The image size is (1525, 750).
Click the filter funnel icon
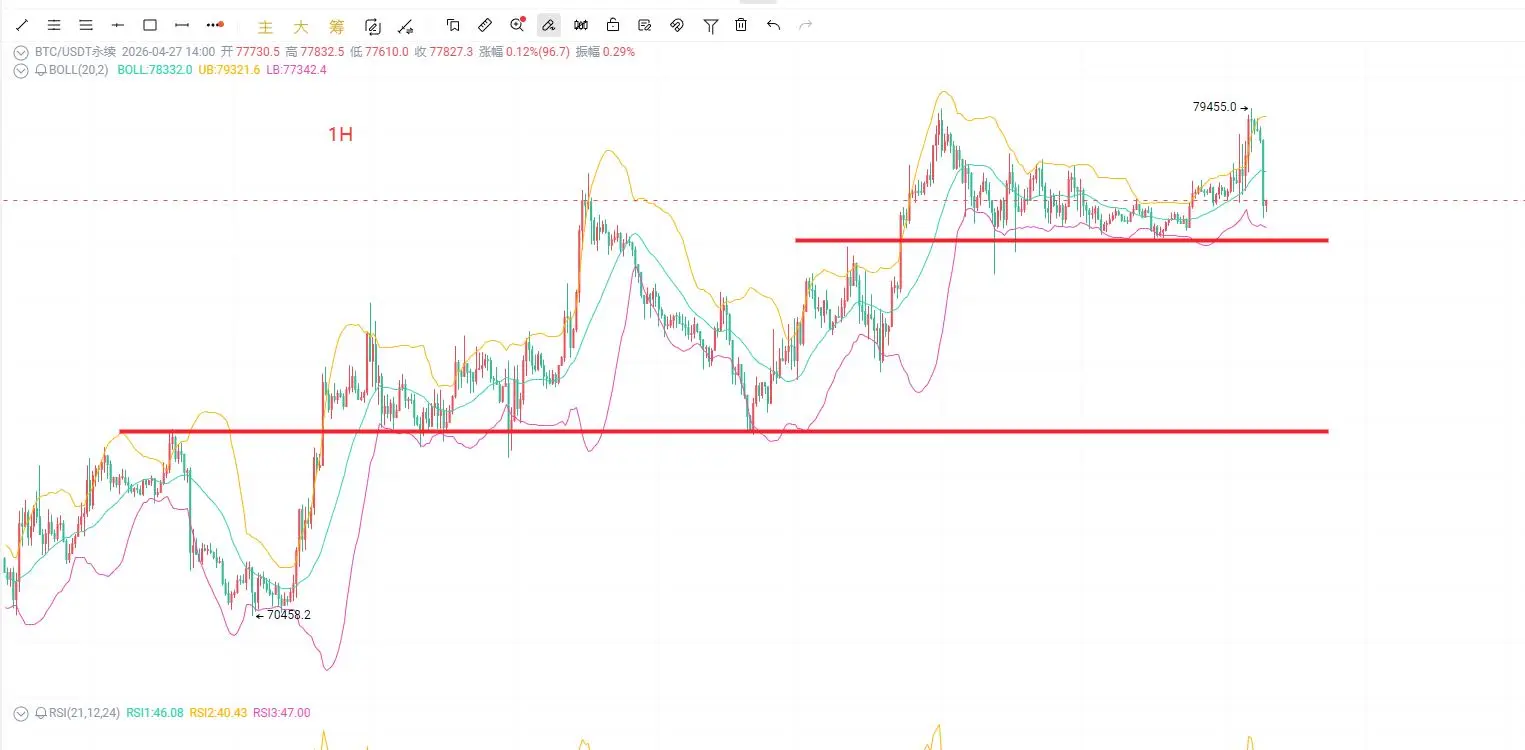pos(710,25)
